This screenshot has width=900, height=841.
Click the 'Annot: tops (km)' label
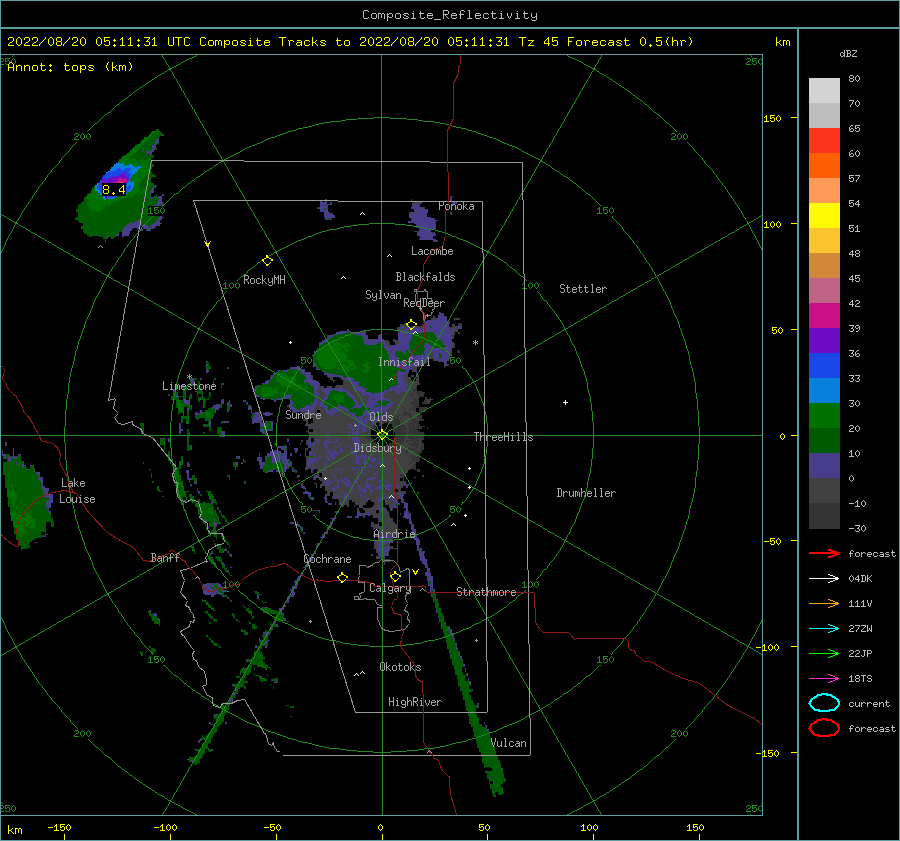(70, 67)
